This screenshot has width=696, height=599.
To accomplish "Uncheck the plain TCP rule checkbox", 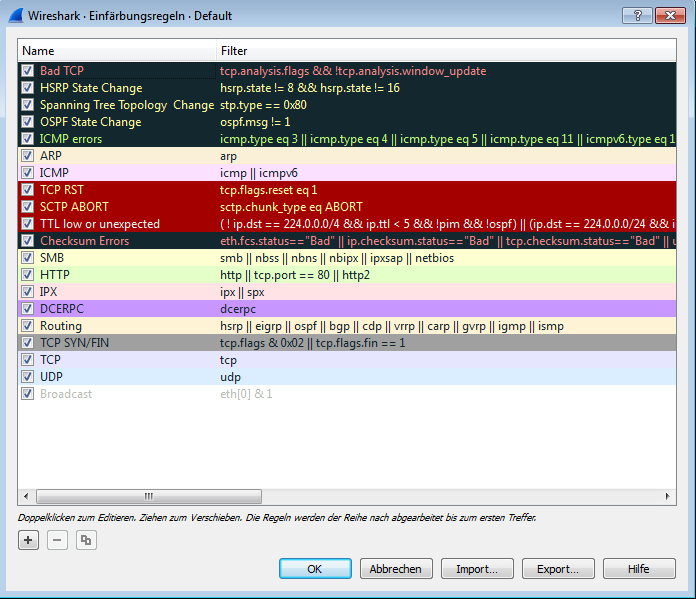I will click(x=28, y=360).
